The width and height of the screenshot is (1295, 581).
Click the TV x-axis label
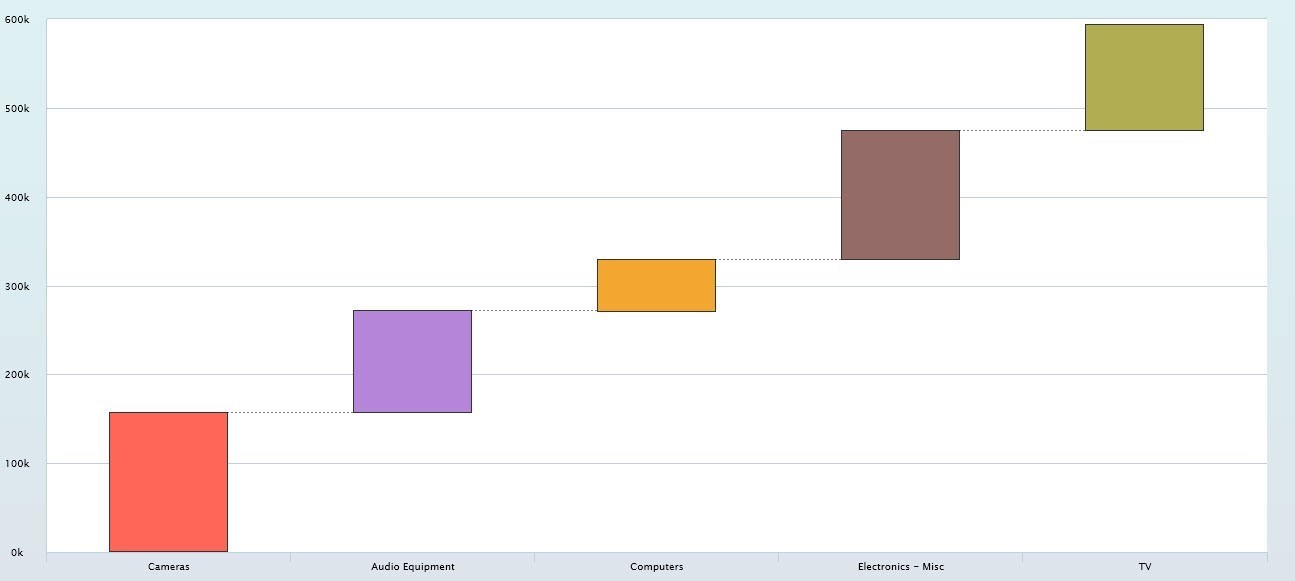tap(1144, 567)
